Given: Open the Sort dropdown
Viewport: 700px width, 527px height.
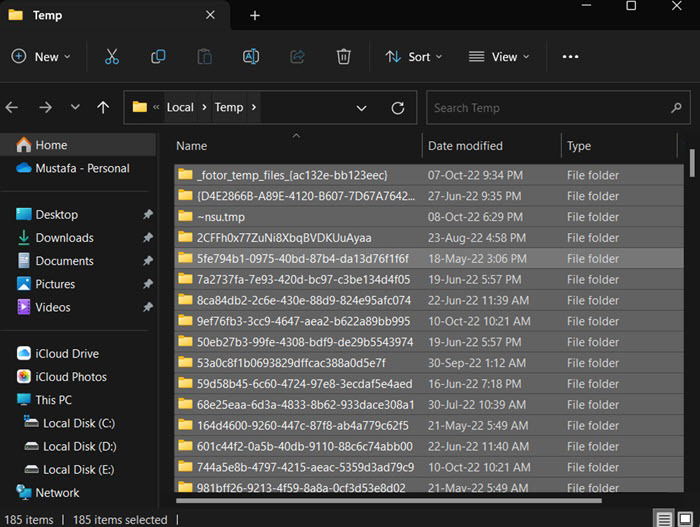Looking at the screenshot, I should tap(413, 57).
